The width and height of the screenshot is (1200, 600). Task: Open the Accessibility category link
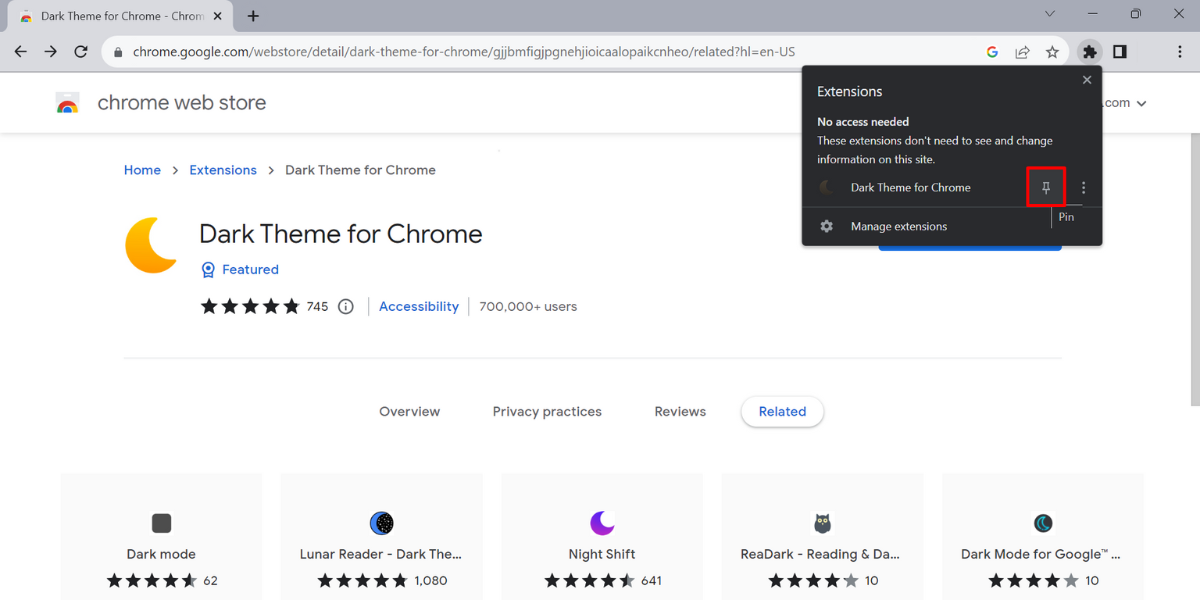(418, 306)
